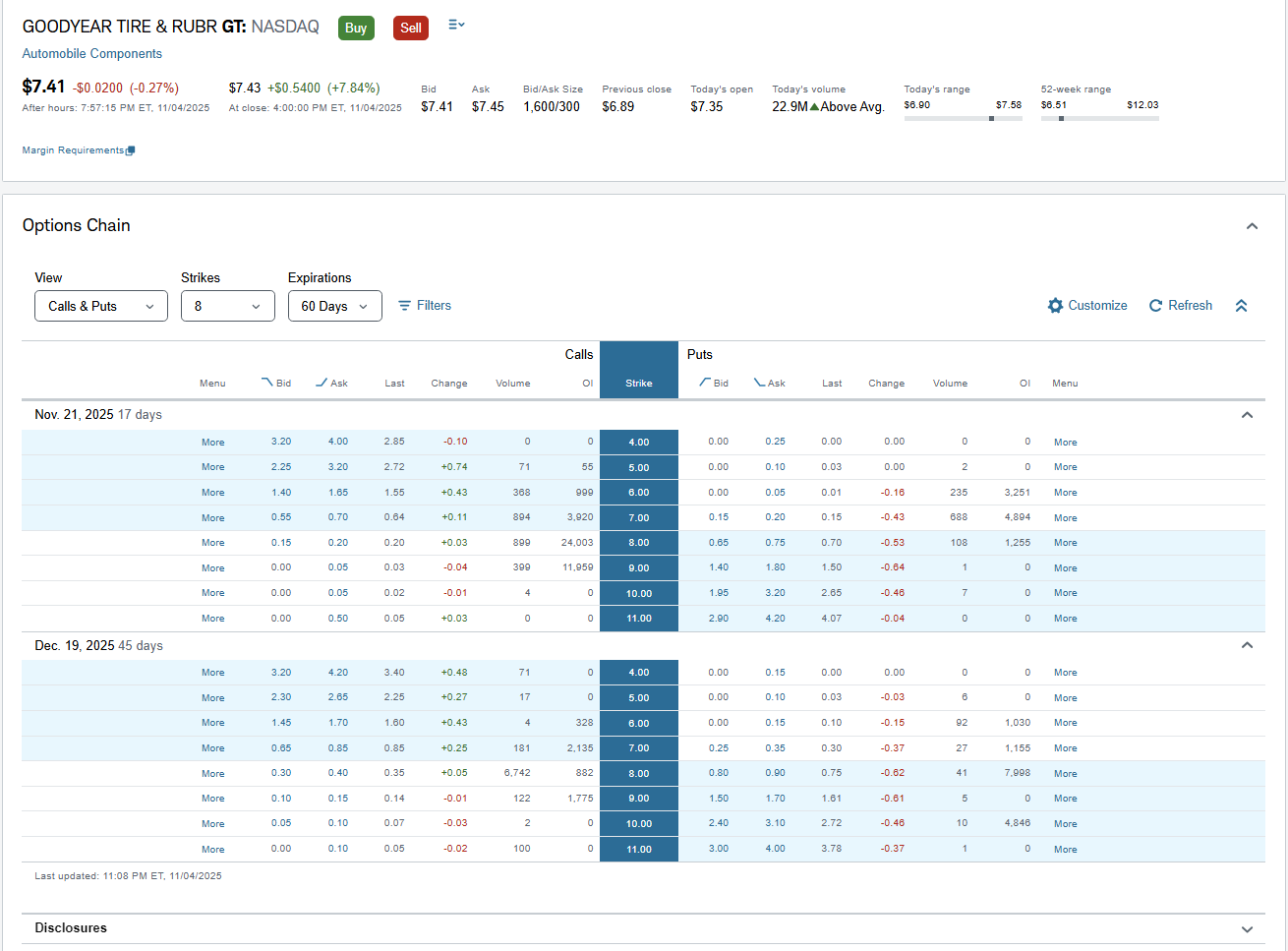
Task: Click put ask 4.20 for Nov 21 11.00 strike
Action: (x=776, y=619)
